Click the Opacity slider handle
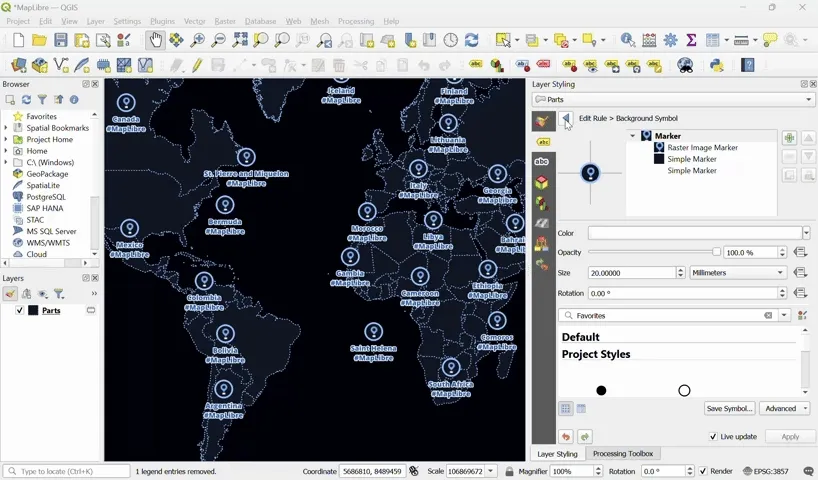Viewport: 818px width, 480px height. pyautogui.click(x=716, y=252)
